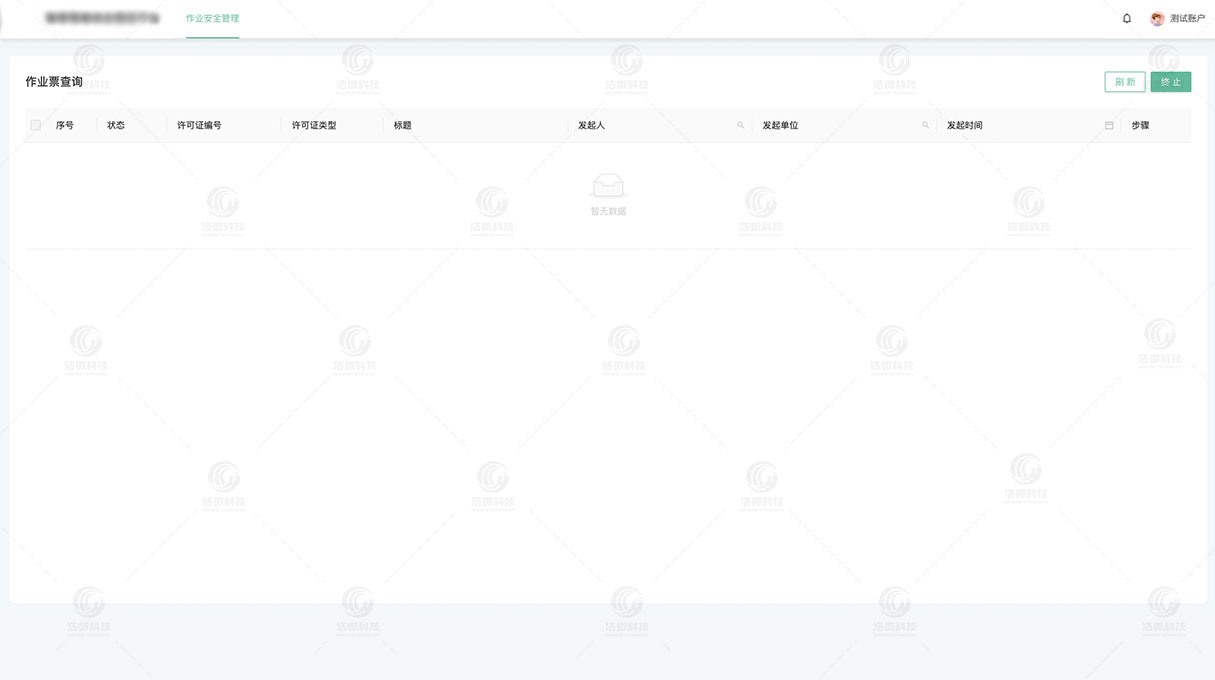Click the 发起人 column search icon
Image resolution: width=1215 pixels, height=680 pixels.
pos(741,125)
